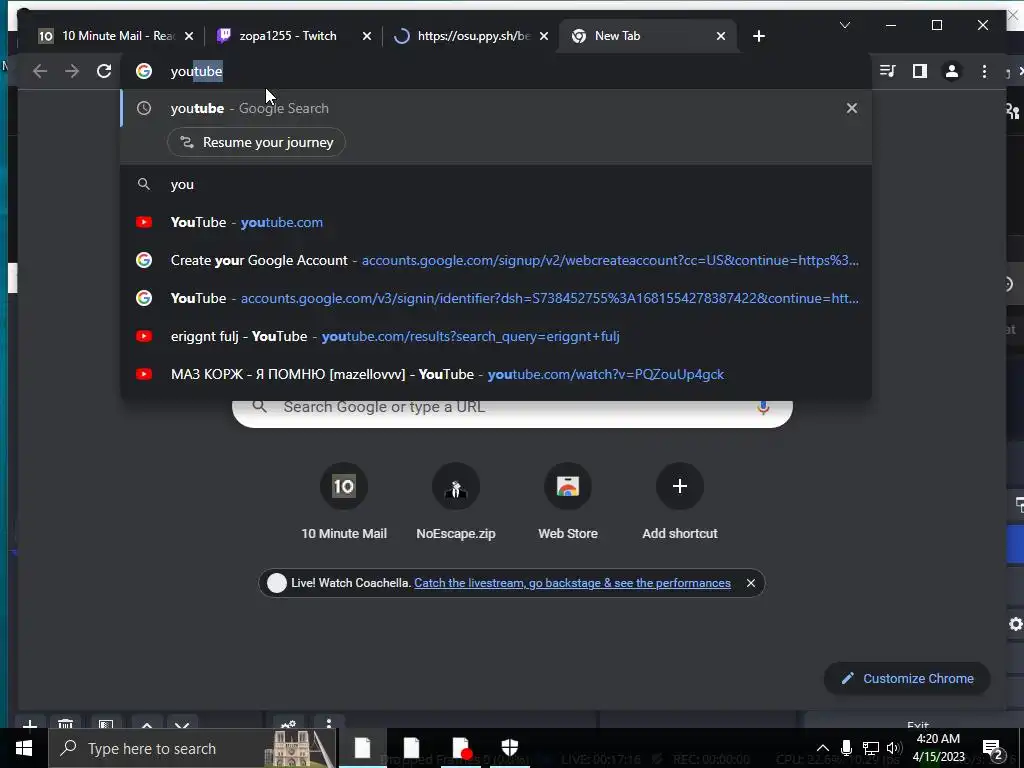The width and height of the screenshot is (1024, 768).
Task: Dismiss the Coachella promo banner
Action: 750,583
